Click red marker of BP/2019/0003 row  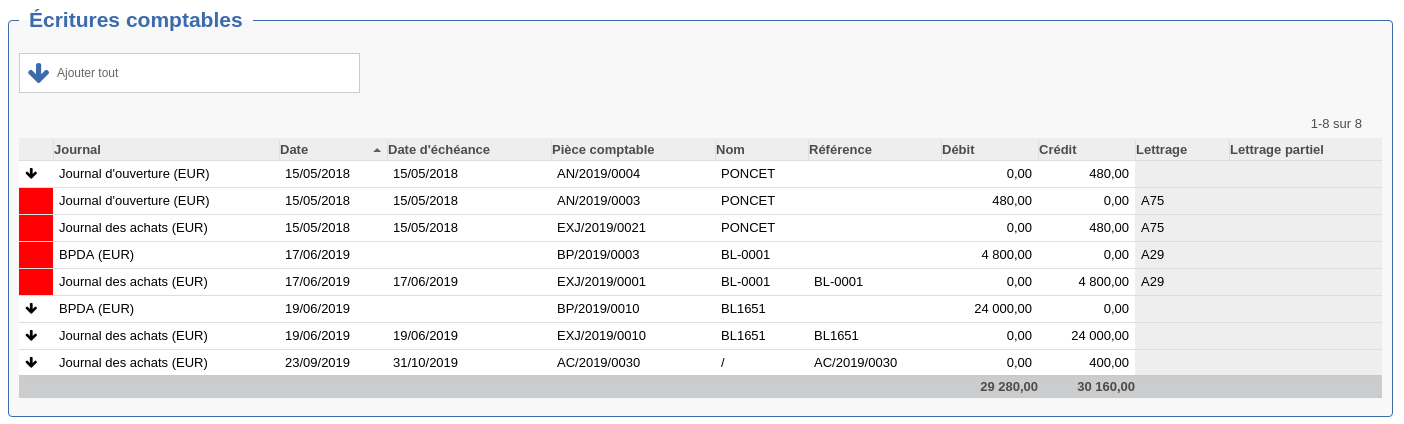[36, 255]
